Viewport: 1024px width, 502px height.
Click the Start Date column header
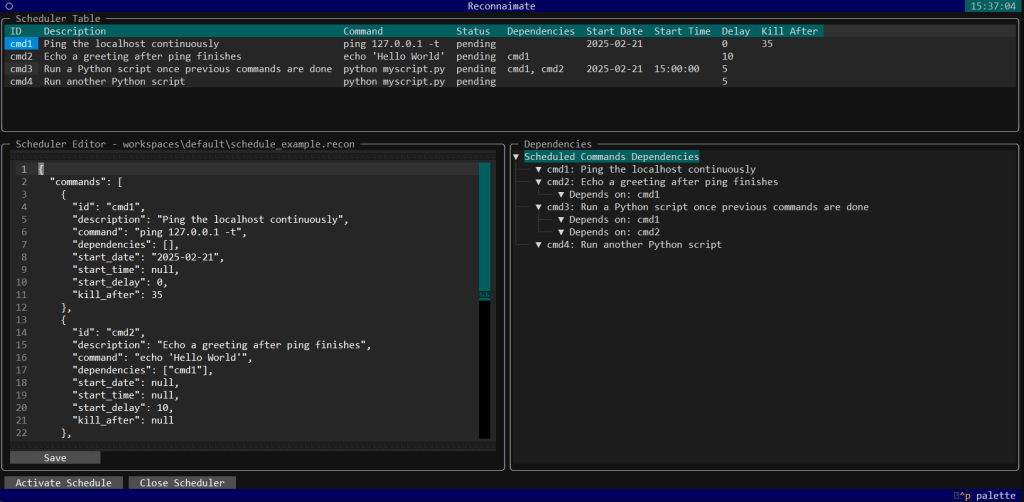coord(615,31)
